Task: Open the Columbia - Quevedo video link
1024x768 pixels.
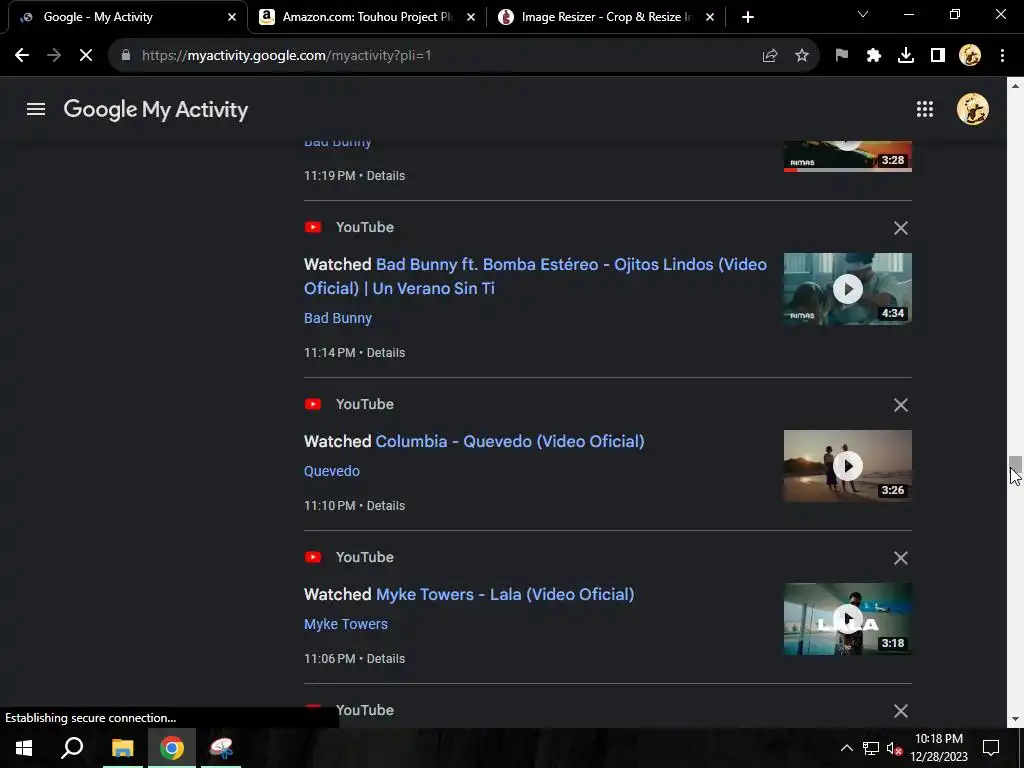Action: click(510, 441)
